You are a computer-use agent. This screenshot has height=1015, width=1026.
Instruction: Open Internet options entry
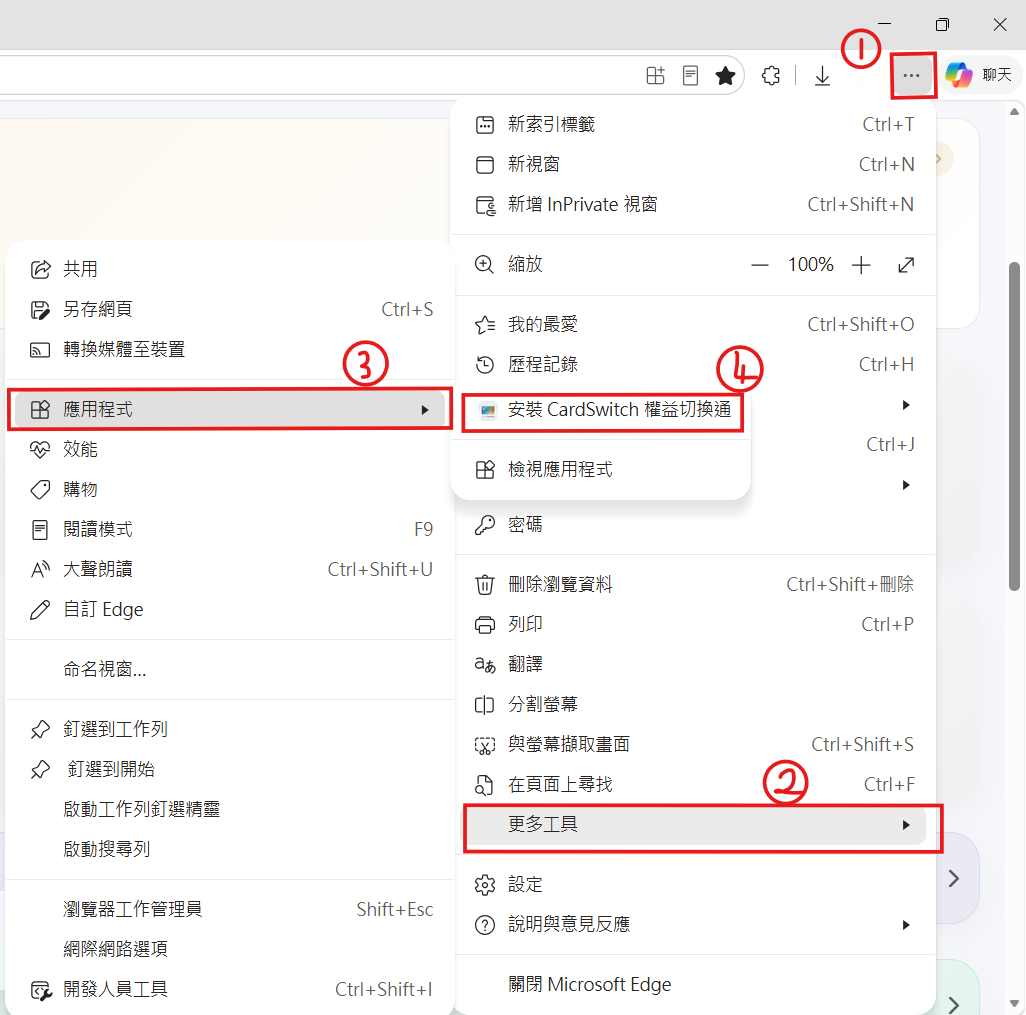click(x=230, y=950)
